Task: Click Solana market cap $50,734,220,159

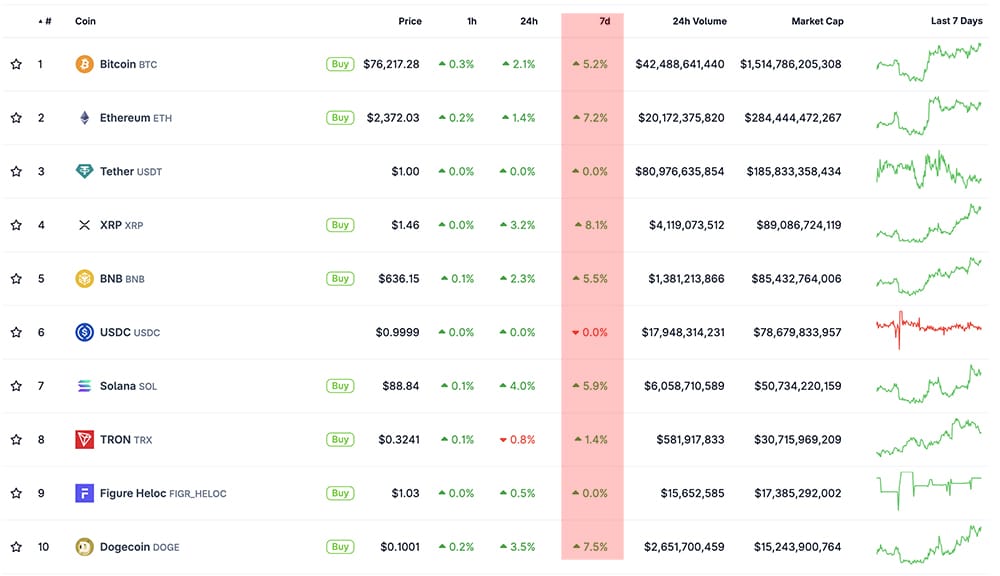Action: pos(797,385)
